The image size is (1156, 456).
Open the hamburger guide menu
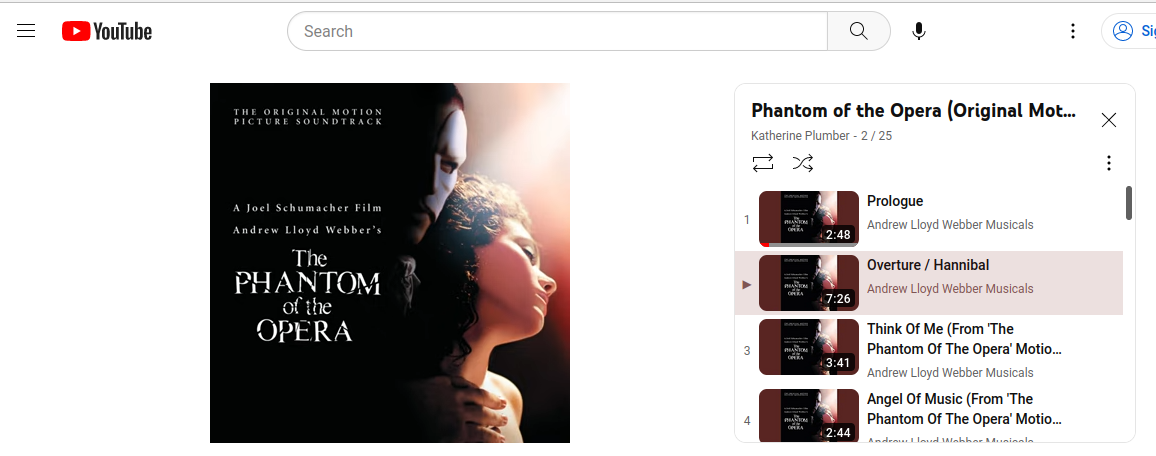tap(26, 31)
